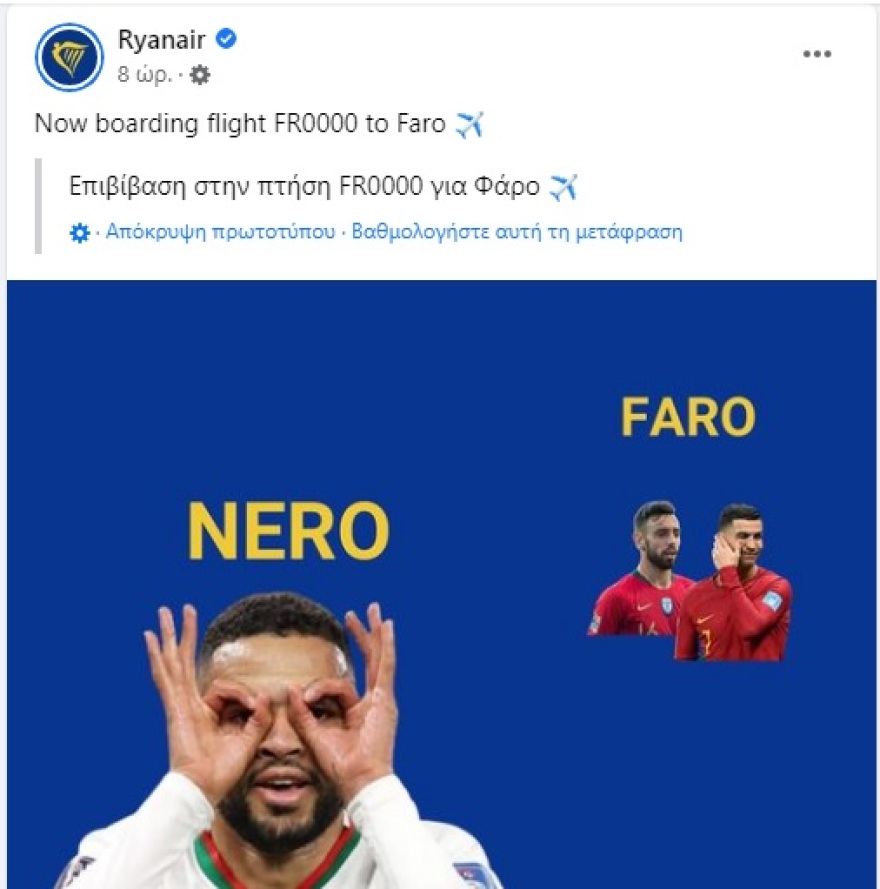This screenshot has width=880, height=889.
Task: Open the '8 ώρ.' post timestamp
Action: (x=144, y=74)
